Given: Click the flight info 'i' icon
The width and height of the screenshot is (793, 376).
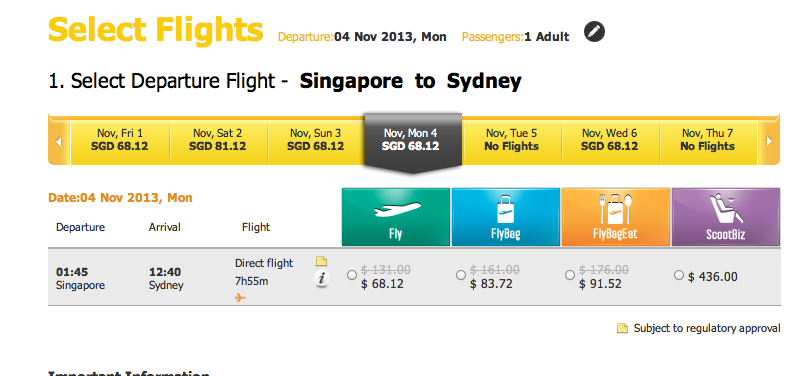Looking at the screenshot, I should pos(322,279).
